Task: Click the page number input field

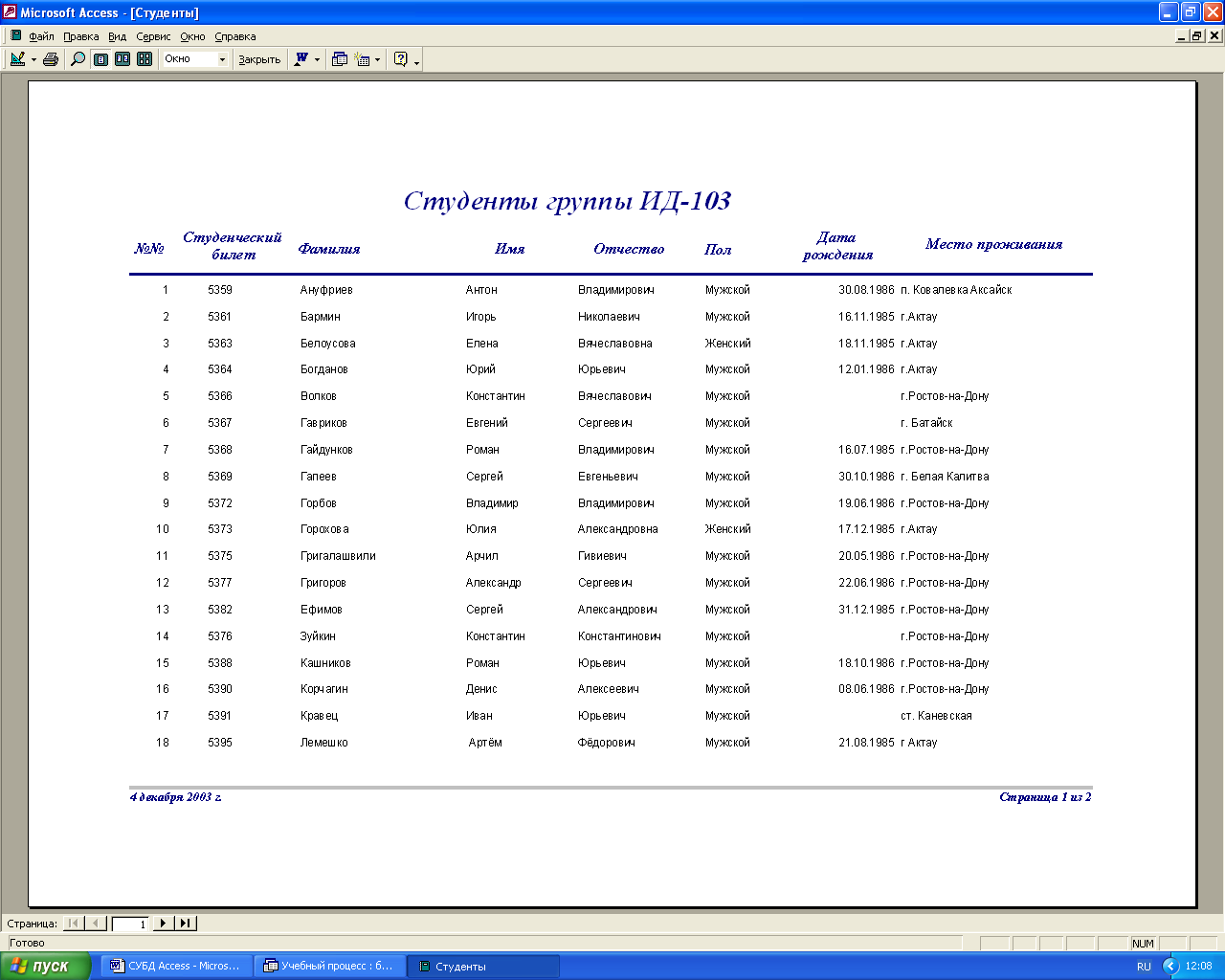Action: [x=131, y=924]
